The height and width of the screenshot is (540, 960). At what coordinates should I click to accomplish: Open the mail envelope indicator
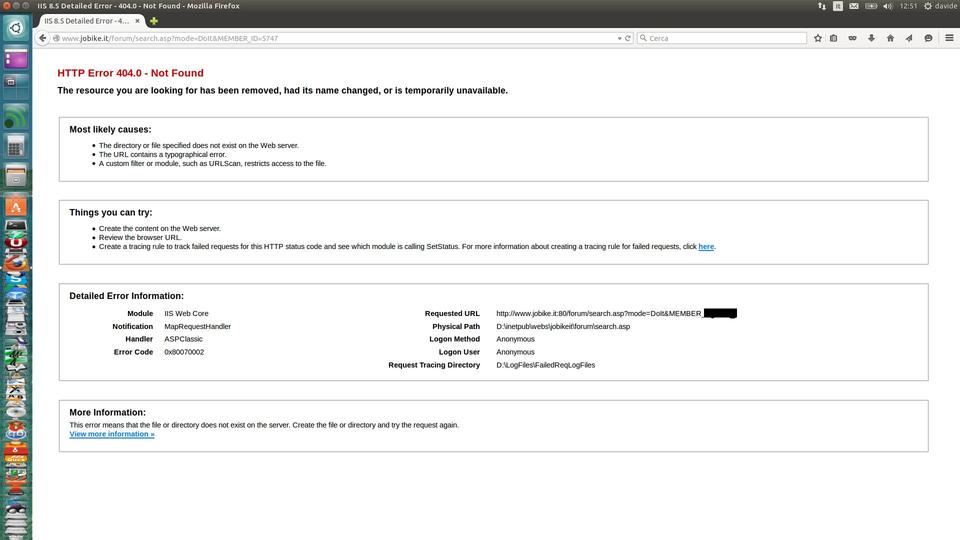pos(853,6)
